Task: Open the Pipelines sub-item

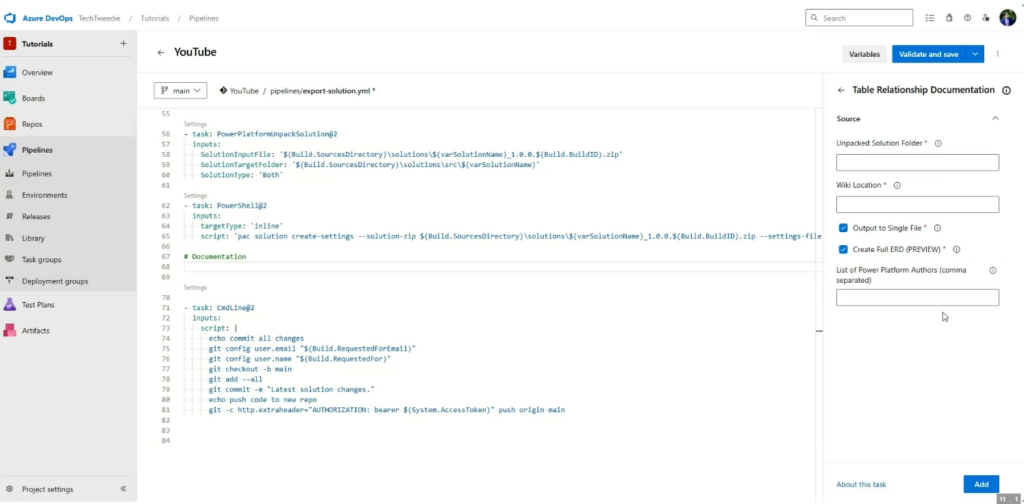Action: point(37,174)
